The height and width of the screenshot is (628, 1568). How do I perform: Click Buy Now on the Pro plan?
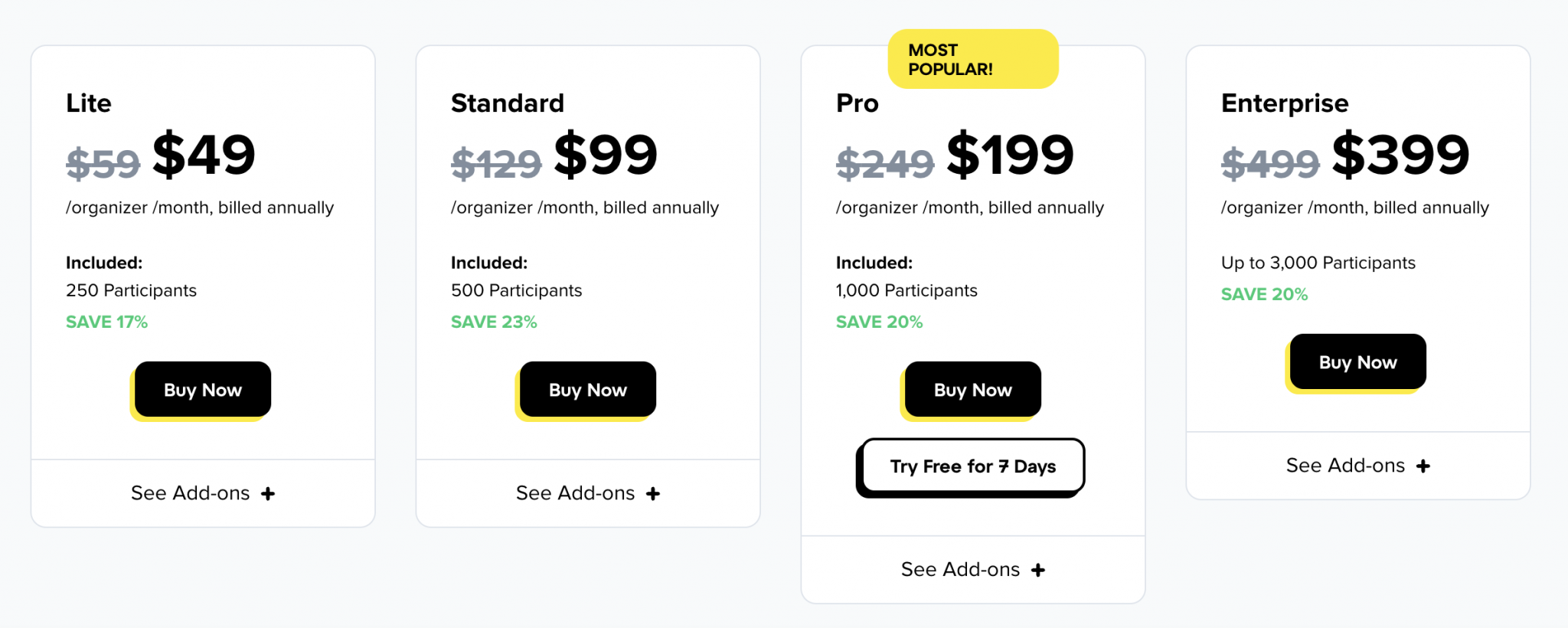[971, 390]
